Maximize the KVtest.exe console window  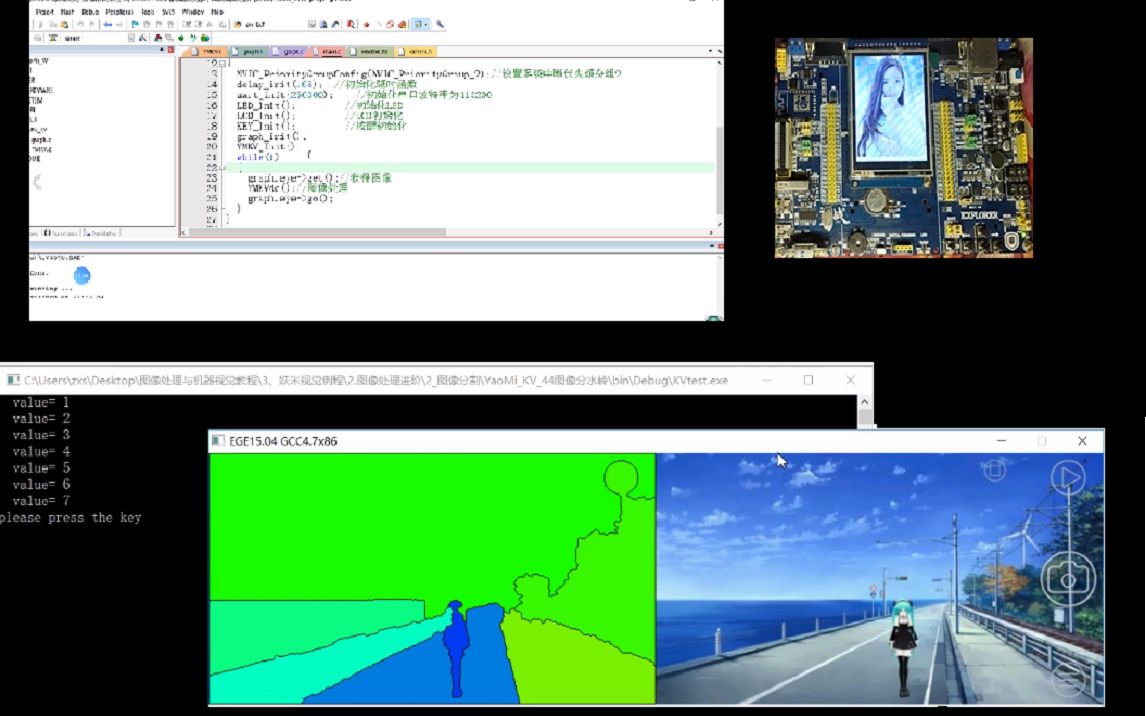point(808,380)
